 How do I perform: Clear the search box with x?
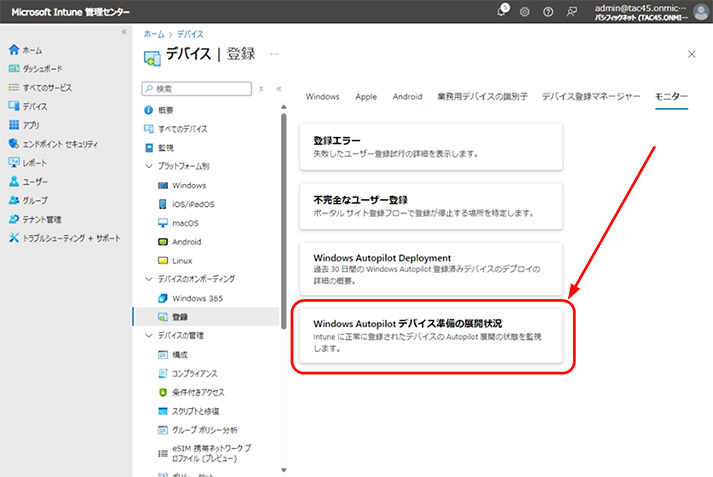click(x=261, y=89)
